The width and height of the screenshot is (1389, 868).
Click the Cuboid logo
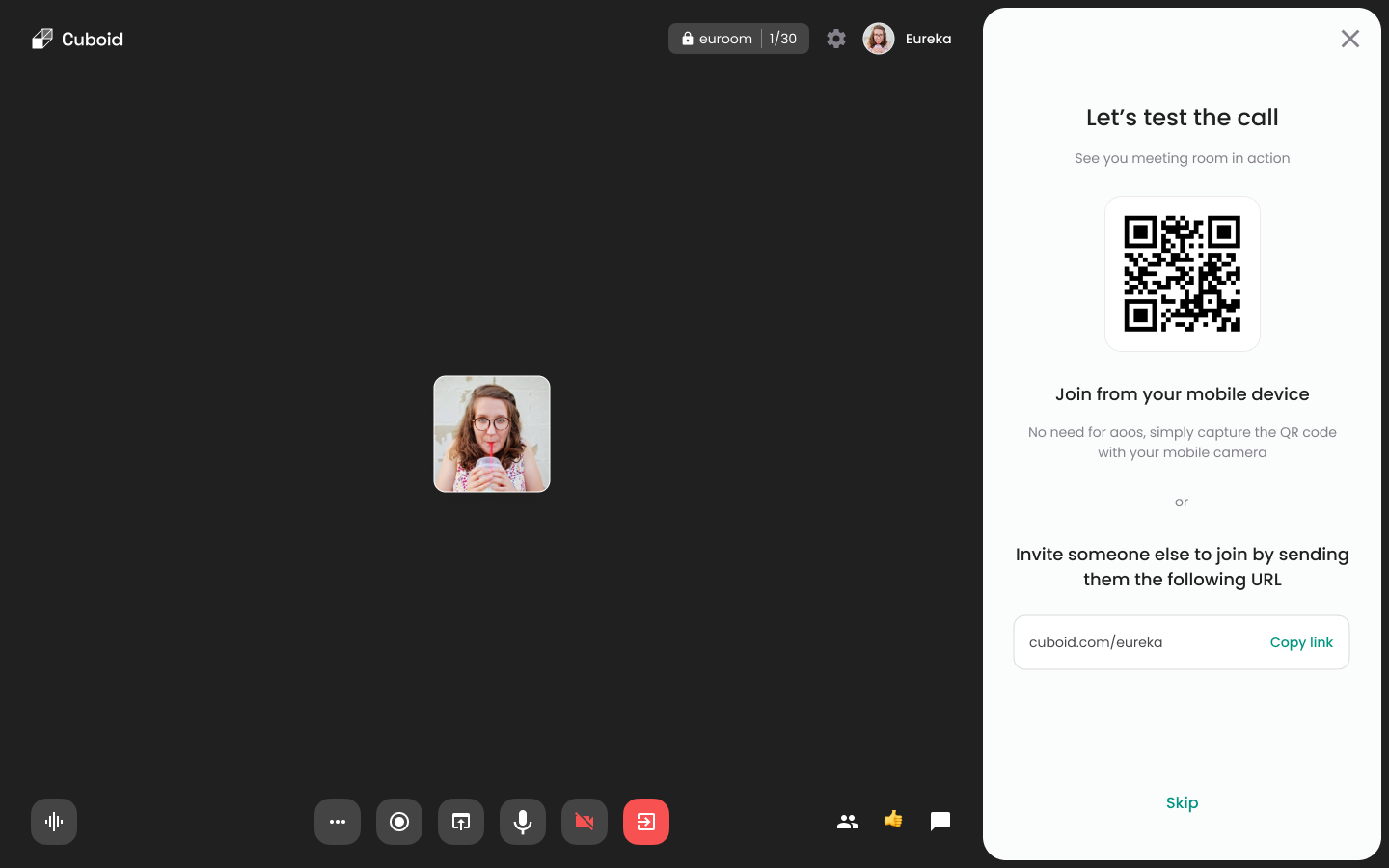coord(77,39)
